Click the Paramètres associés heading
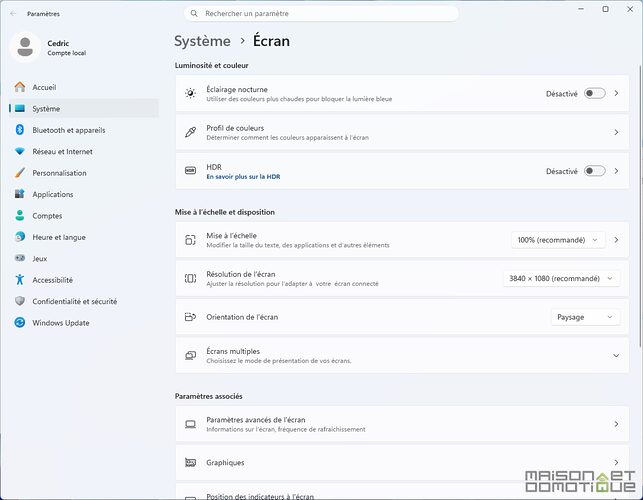Viewport: 643px width, 500px height. [208, 396]
